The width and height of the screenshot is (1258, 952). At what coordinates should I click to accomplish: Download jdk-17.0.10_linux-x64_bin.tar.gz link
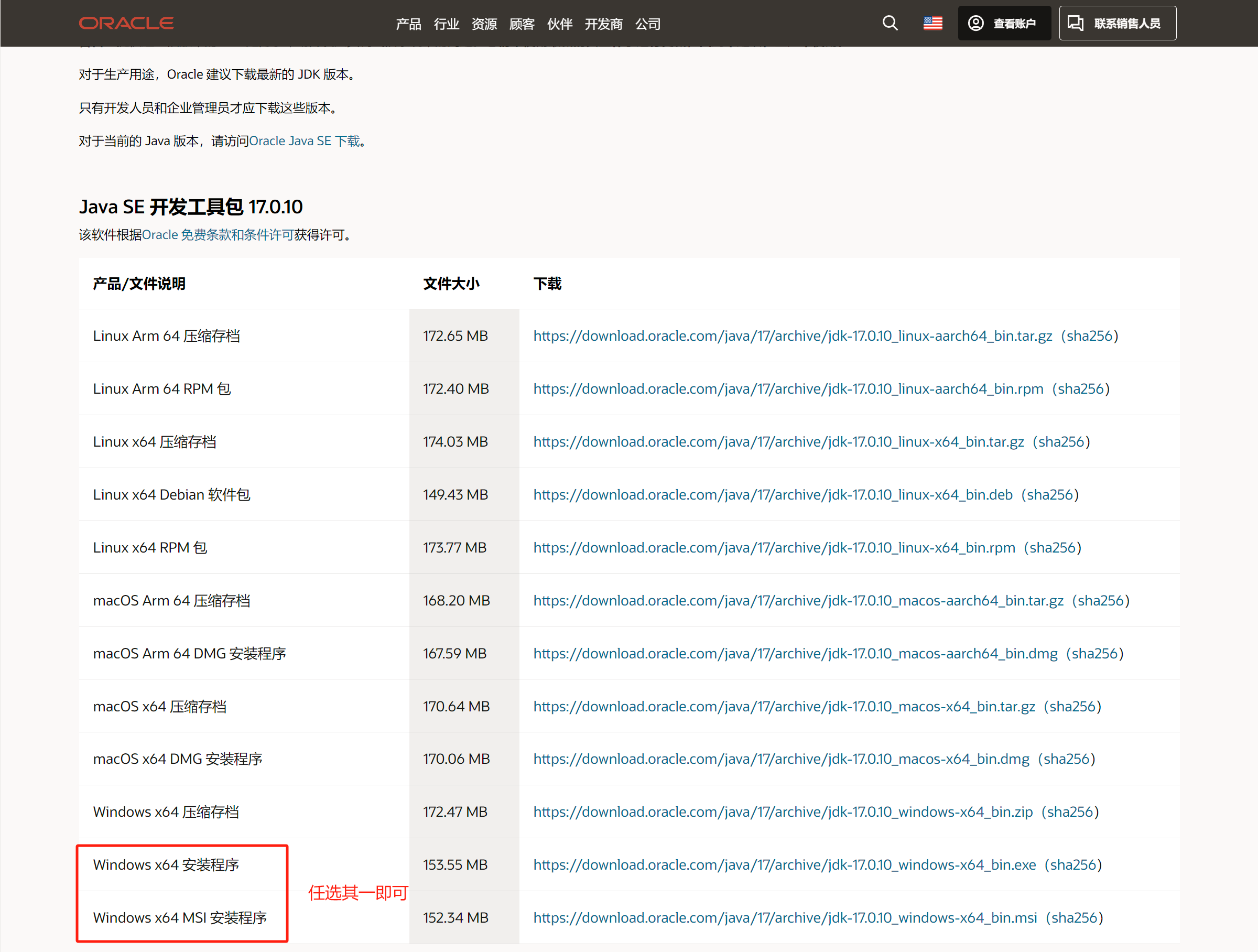tap(778, 442)
